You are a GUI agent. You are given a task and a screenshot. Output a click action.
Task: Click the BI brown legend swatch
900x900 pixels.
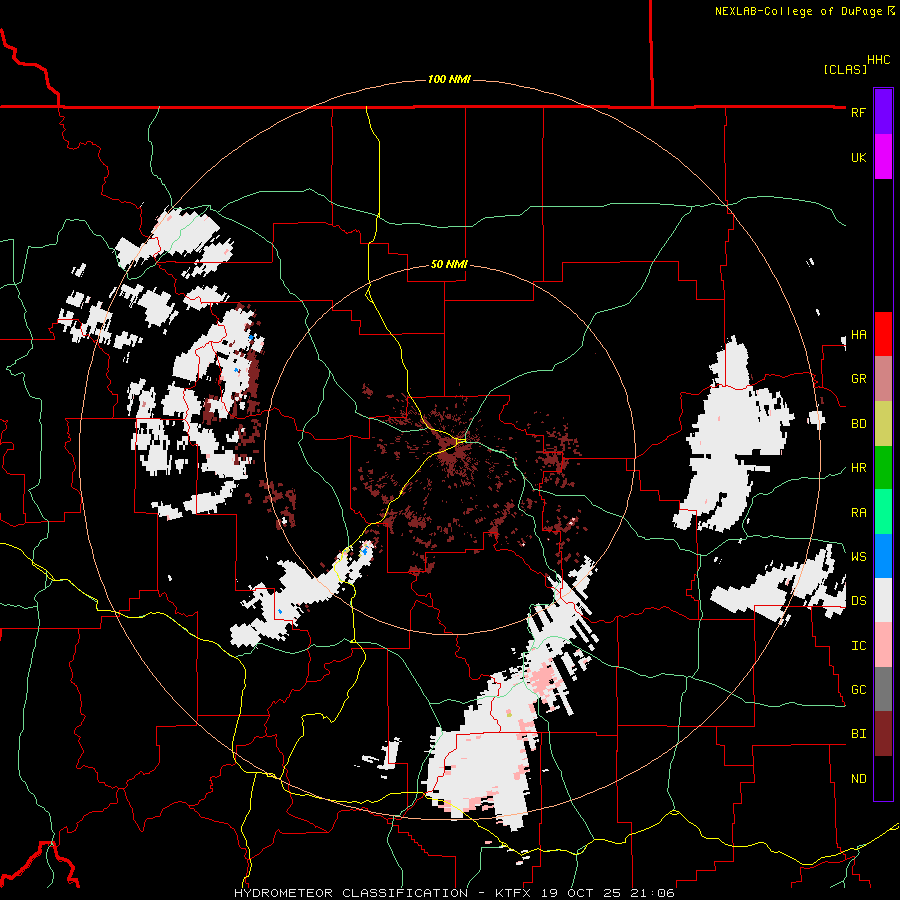coord(883,734)
